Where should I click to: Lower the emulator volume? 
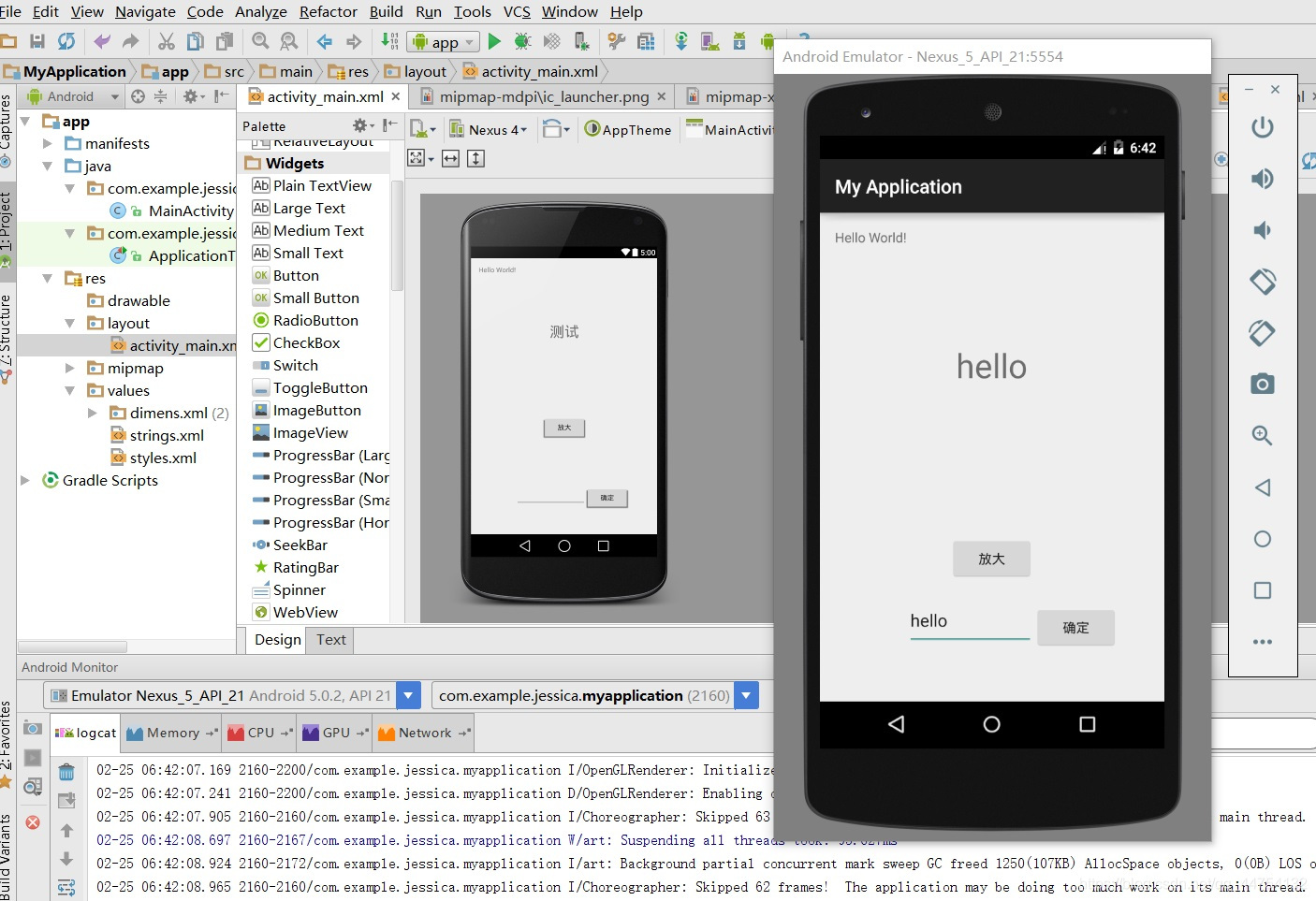(x=1263, y=230)
